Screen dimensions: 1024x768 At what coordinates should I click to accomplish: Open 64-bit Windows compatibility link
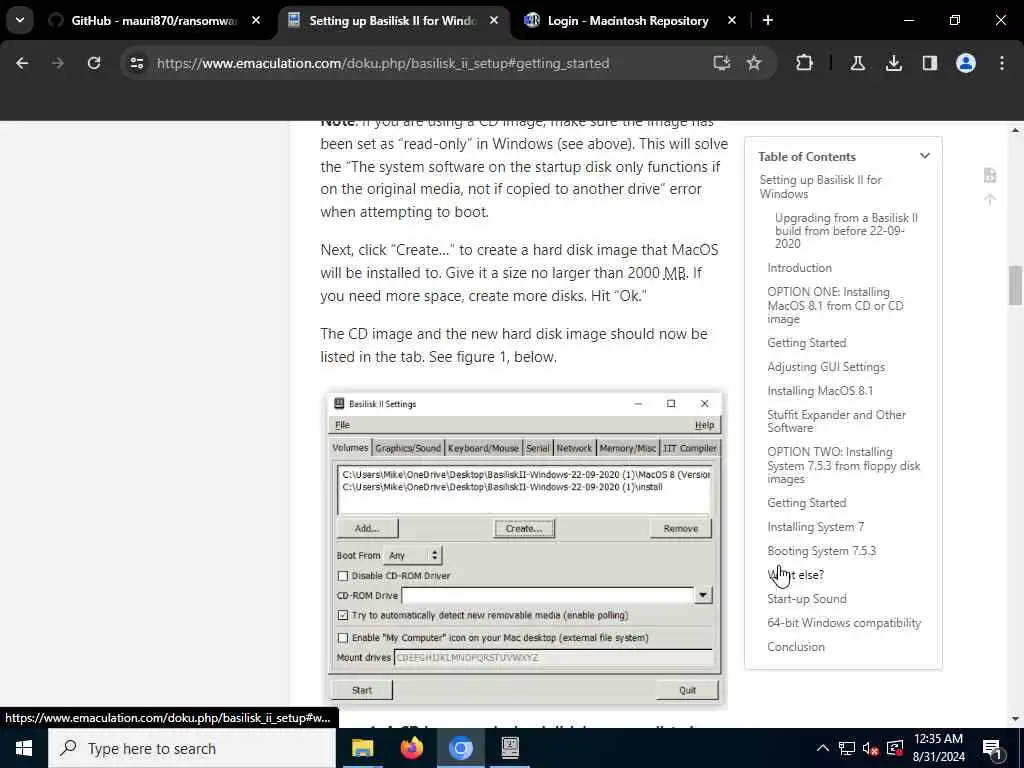[844, 623]
